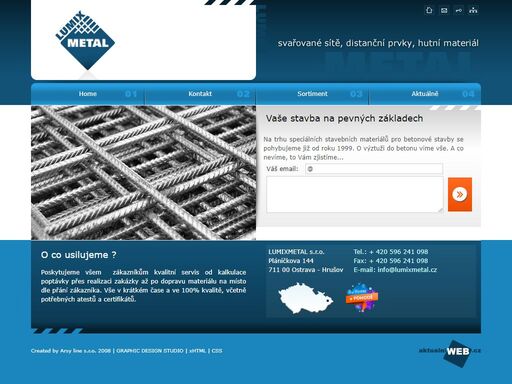Open the sitemap icon in header
This screenshot has height=384, width=512.
click(473, 10)
